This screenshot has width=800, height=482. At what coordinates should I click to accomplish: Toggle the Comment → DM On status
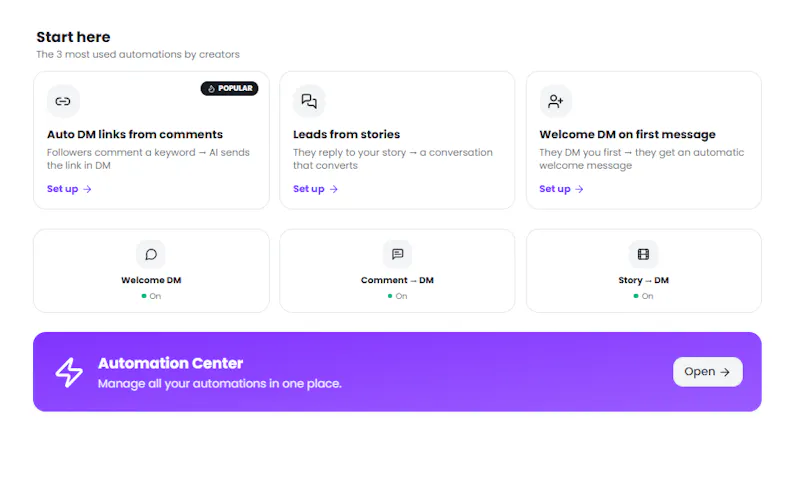click(397, 296)
